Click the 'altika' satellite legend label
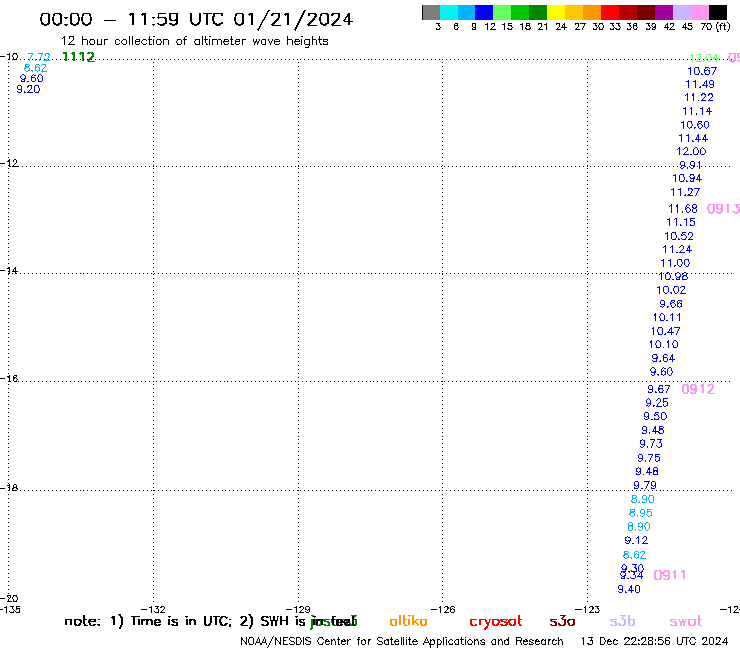740x650 pixels. (x=408, y=621)
